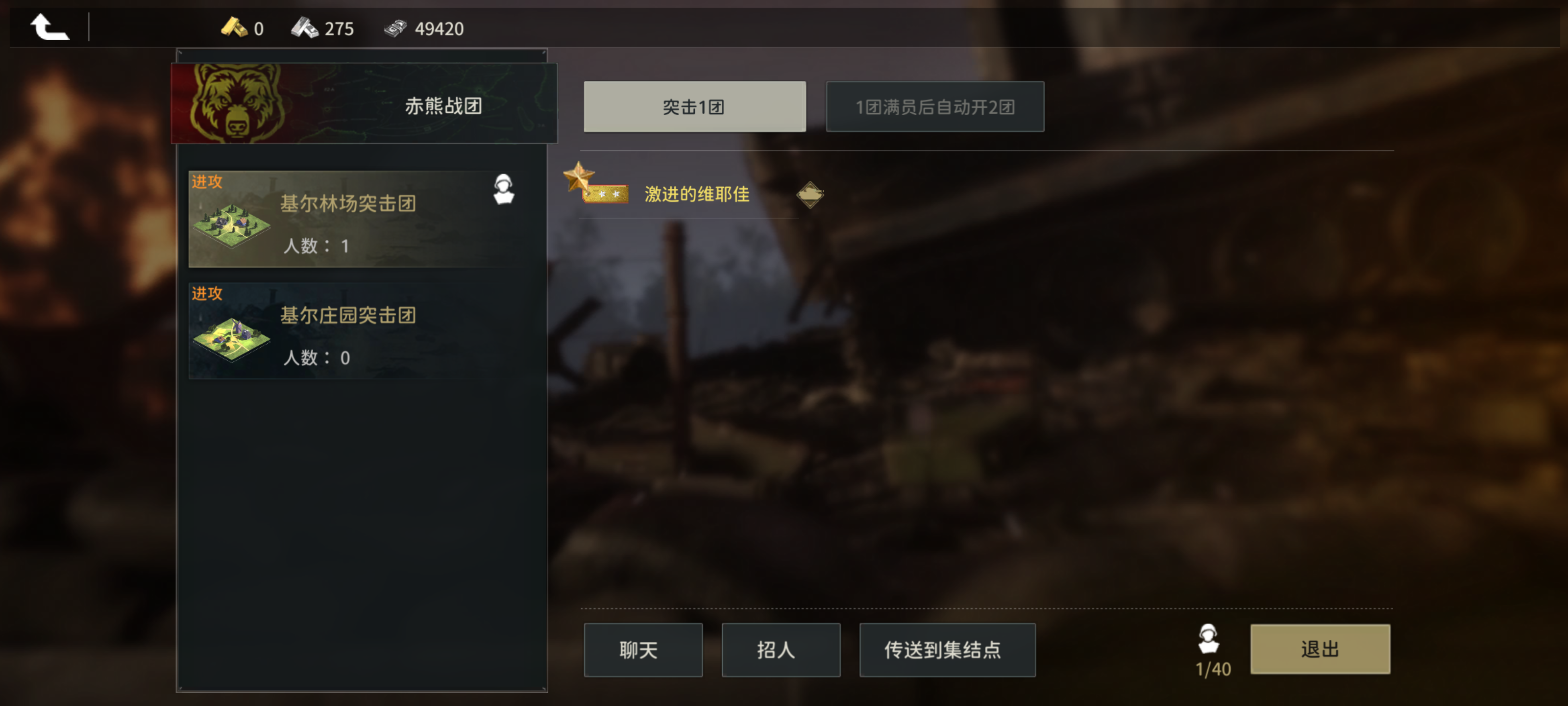1568x706 pixels.
Task: Click the 招人 recruit button
Action: click(x=781, y=649)
